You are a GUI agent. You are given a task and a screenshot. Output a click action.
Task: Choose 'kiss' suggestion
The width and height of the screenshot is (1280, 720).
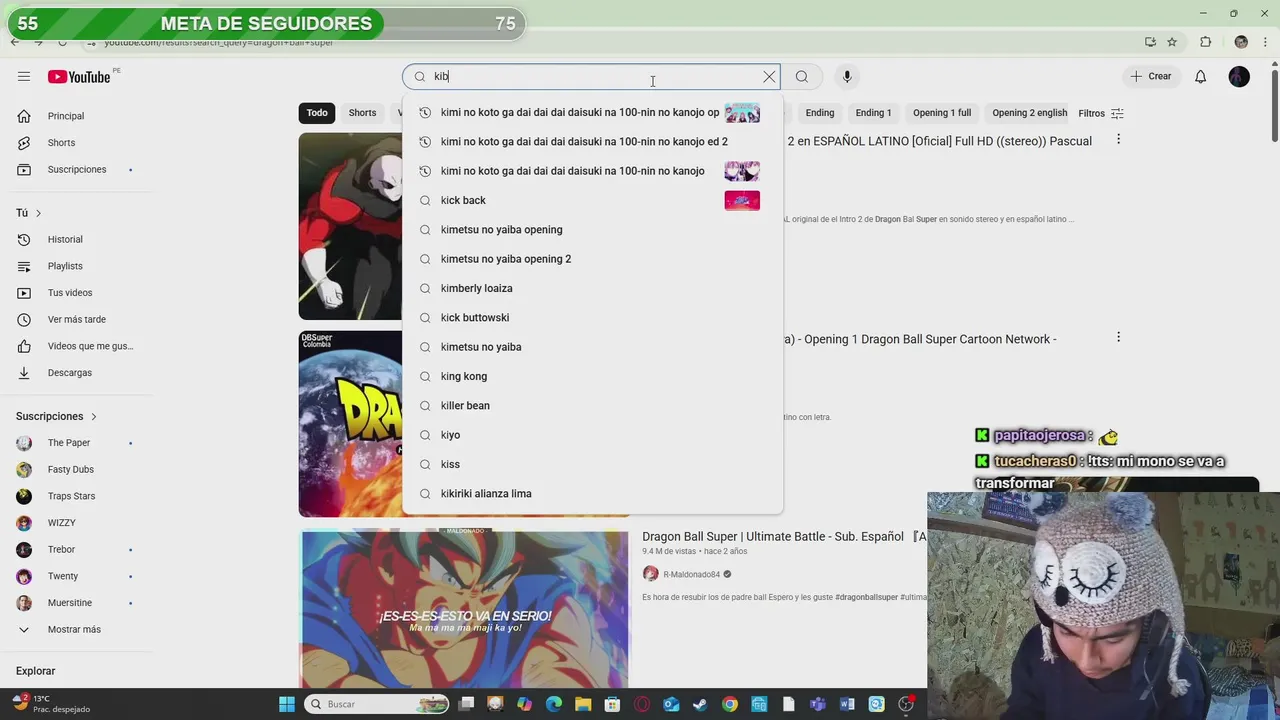[592, 464]
